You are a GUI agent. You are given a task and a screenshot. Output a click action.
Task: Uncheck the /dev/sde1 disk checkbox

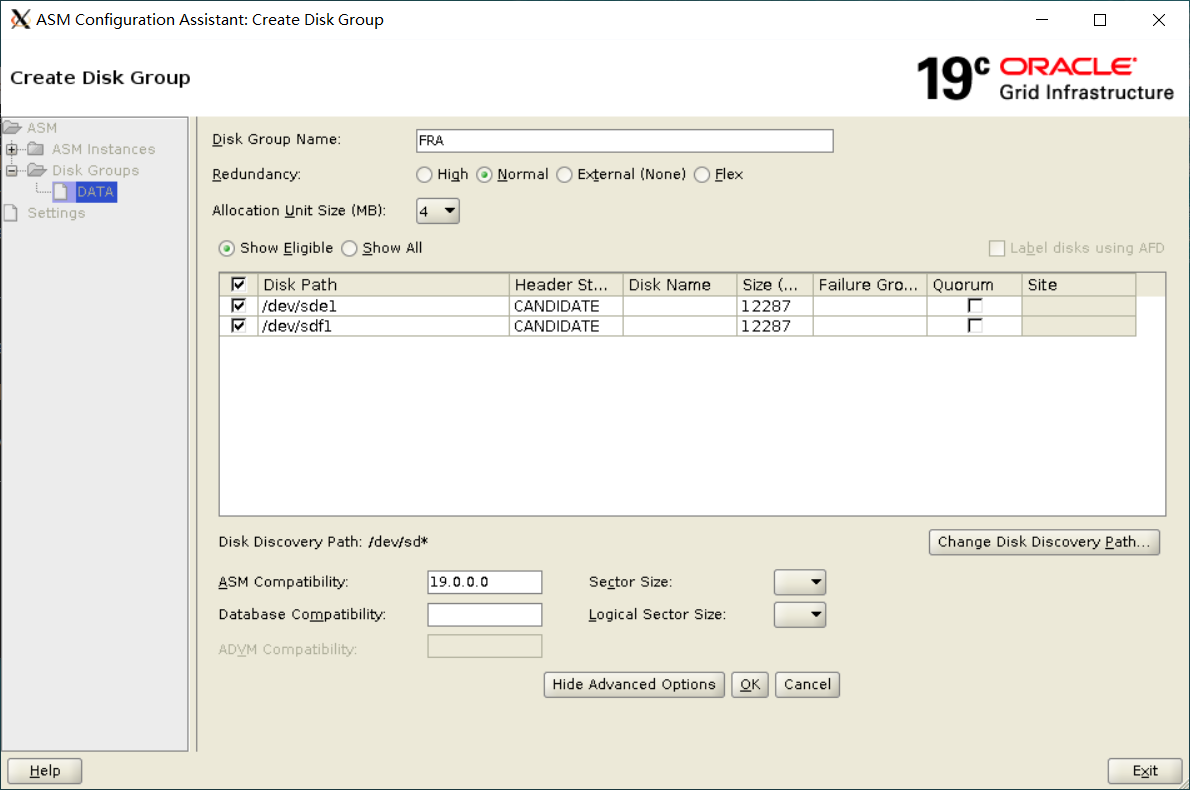[x=238, y=305]
